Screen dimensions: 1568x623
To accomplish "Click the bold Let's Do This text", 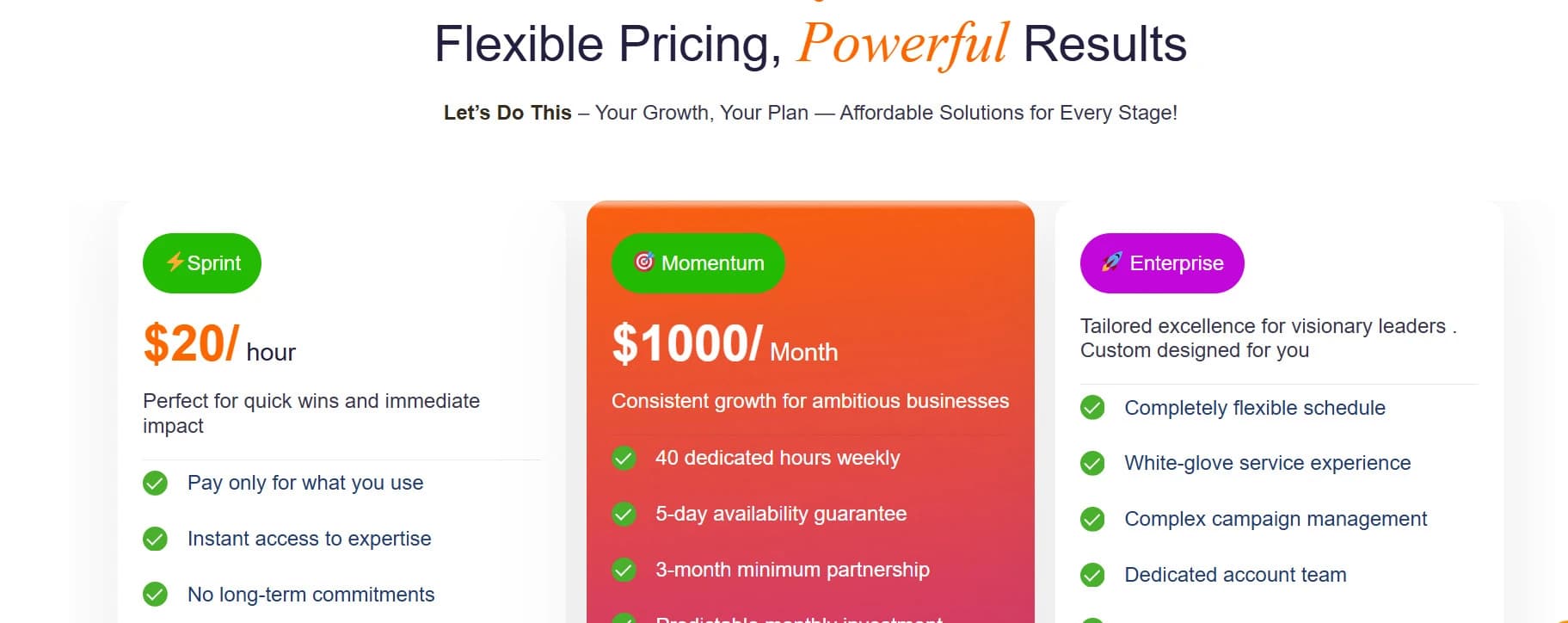I will click(507, 113).
